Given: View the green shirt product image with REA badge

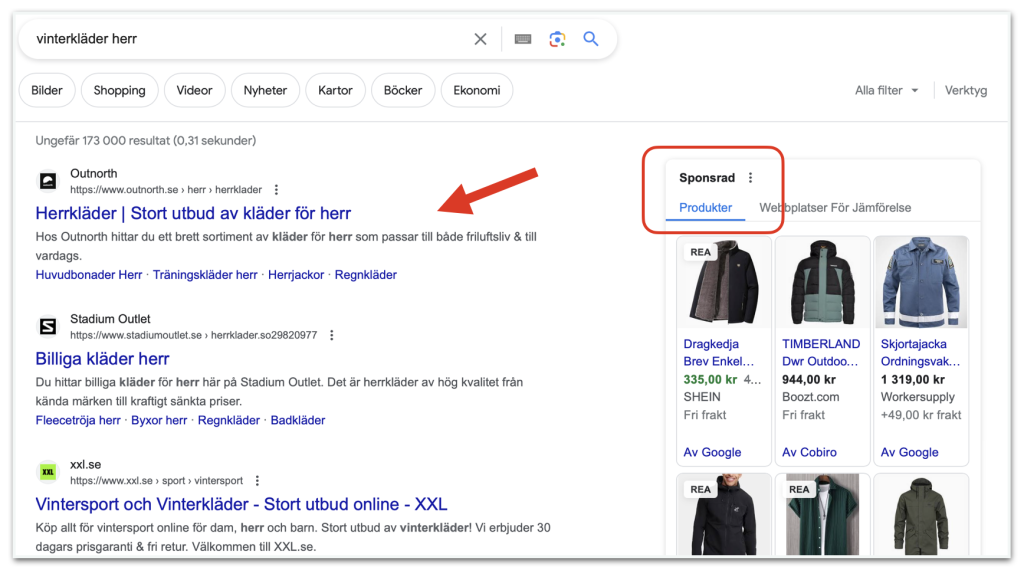Looking at the screenshot, I should (823, 515).
